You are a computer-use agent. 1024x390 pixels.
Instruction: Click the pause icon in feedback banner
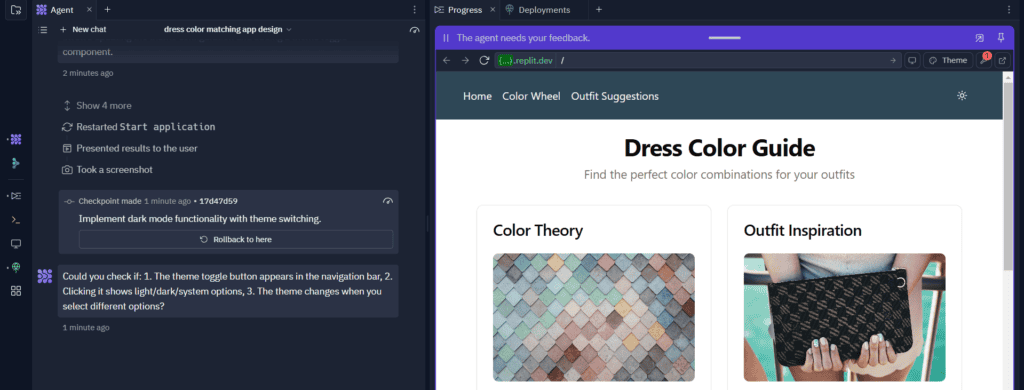coord(446,38)
